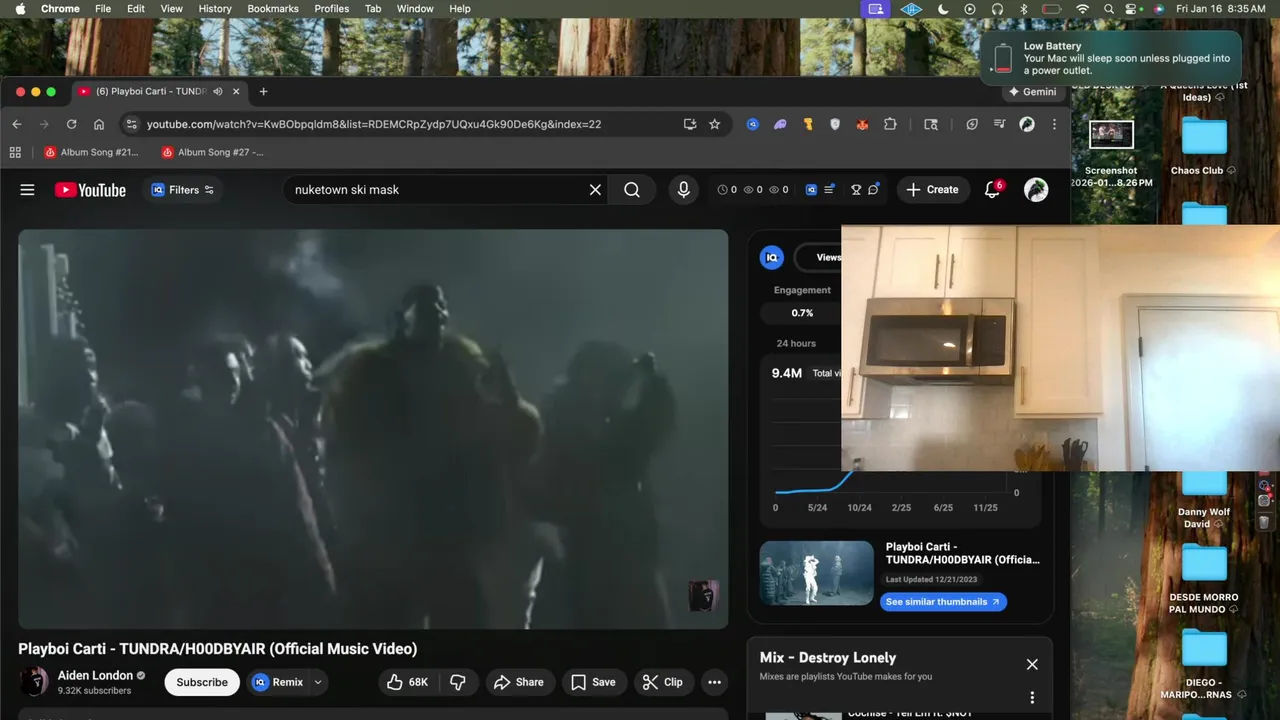Open the vidIQ extension in Chrome toolbar
The image size is (1280, 720).
click(753, 124)
